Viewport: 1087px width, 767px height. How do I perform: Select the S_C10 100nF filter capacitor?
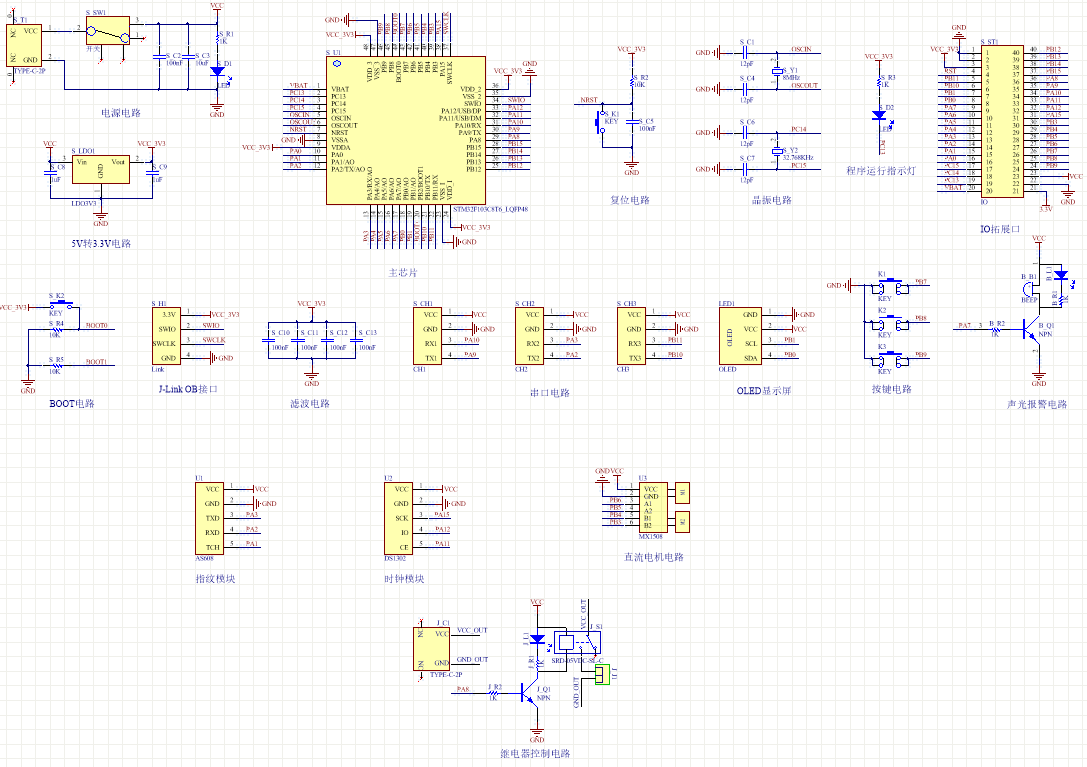(268, 340)
